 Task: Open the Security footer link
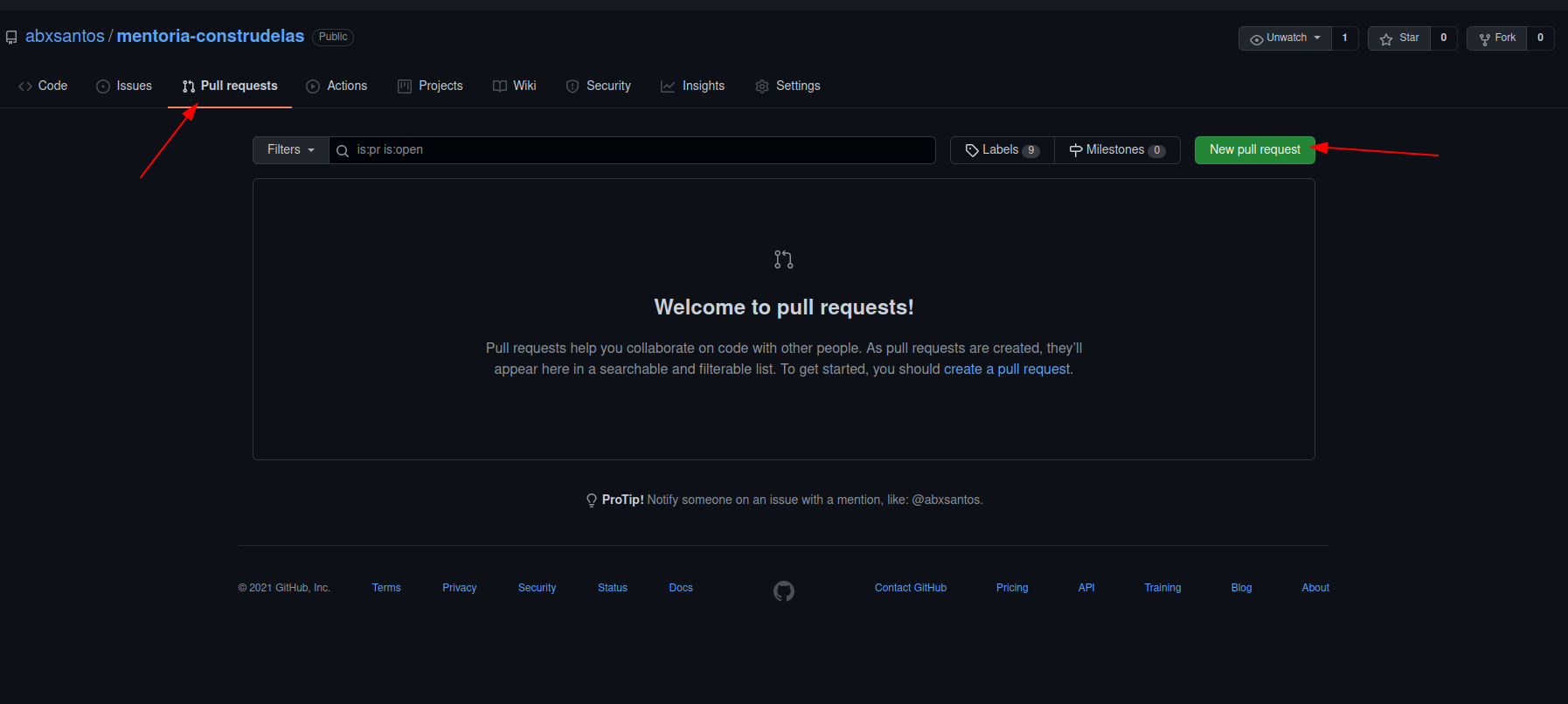pyautogui.click(x=537, y=588)
